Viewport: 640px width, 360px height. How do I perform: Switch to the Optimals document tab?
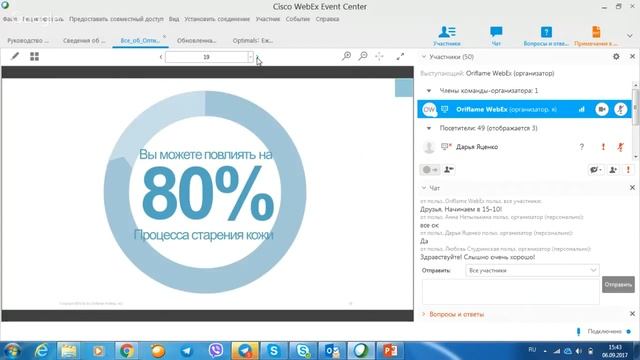coord(253,41)
